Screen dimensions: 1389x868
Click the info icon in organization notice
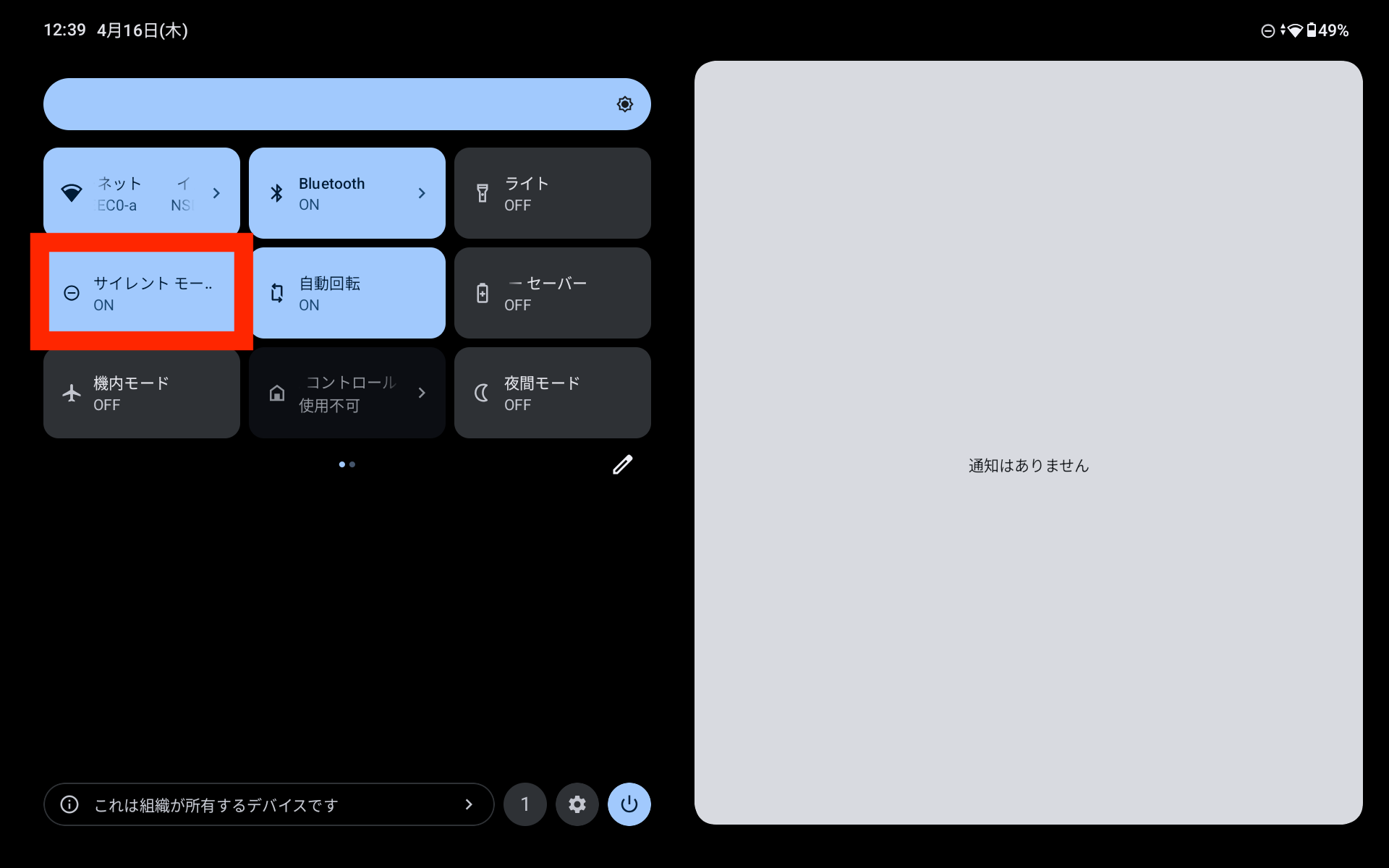point(69,804)
